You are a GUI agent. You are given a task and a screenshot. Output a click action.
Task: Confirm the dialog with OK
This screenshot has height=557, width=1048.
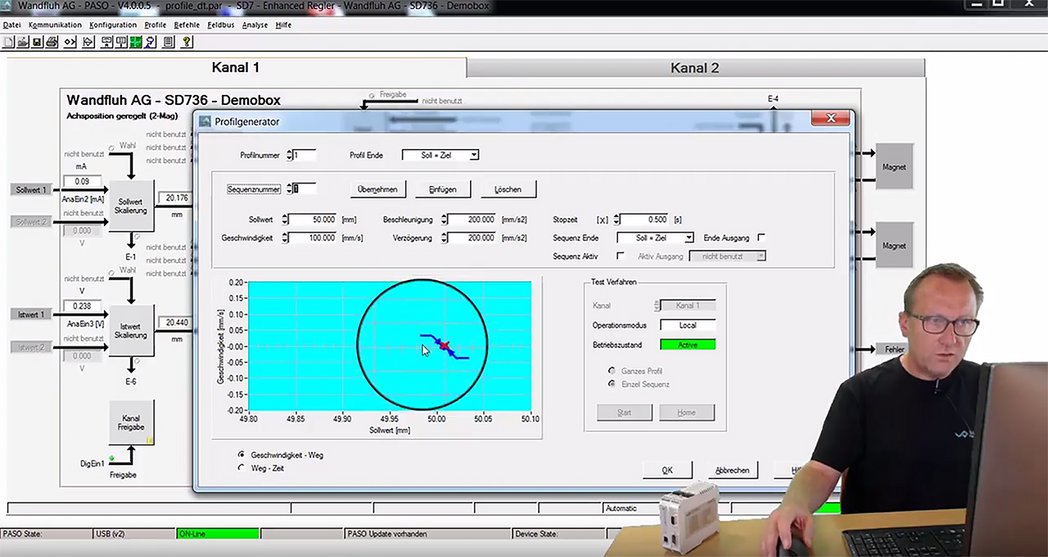(667, 470)
